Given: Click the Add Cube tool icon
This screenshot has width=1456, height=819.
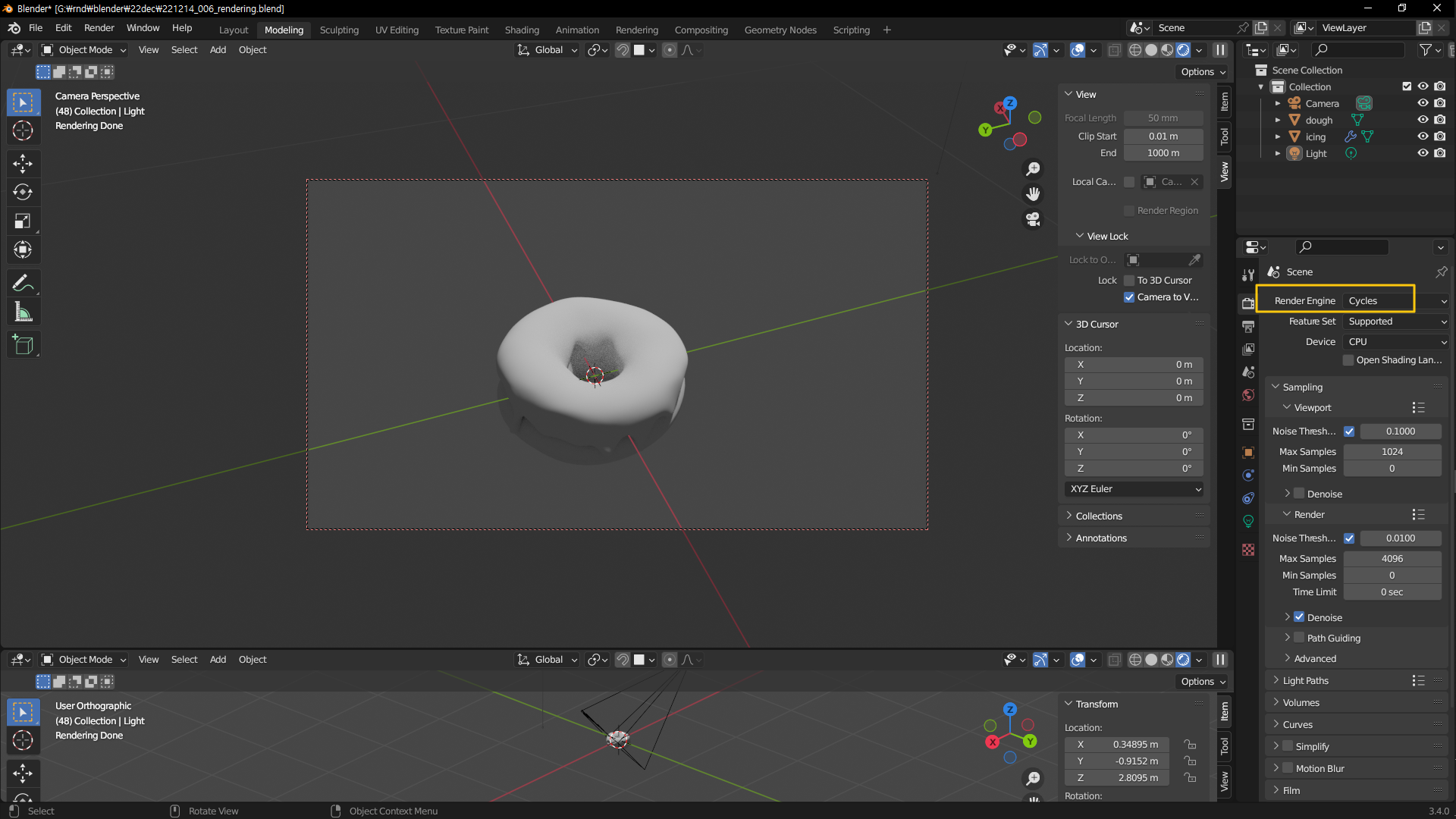Looking at the screenshot, I should (x=23, y=345).
